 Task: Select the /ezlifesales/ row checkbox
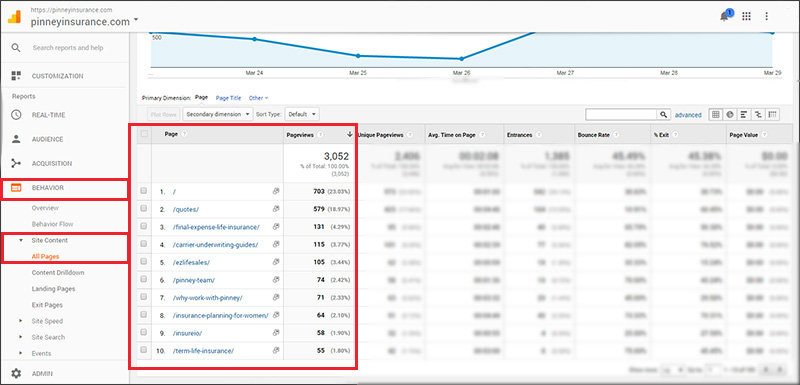144,262
